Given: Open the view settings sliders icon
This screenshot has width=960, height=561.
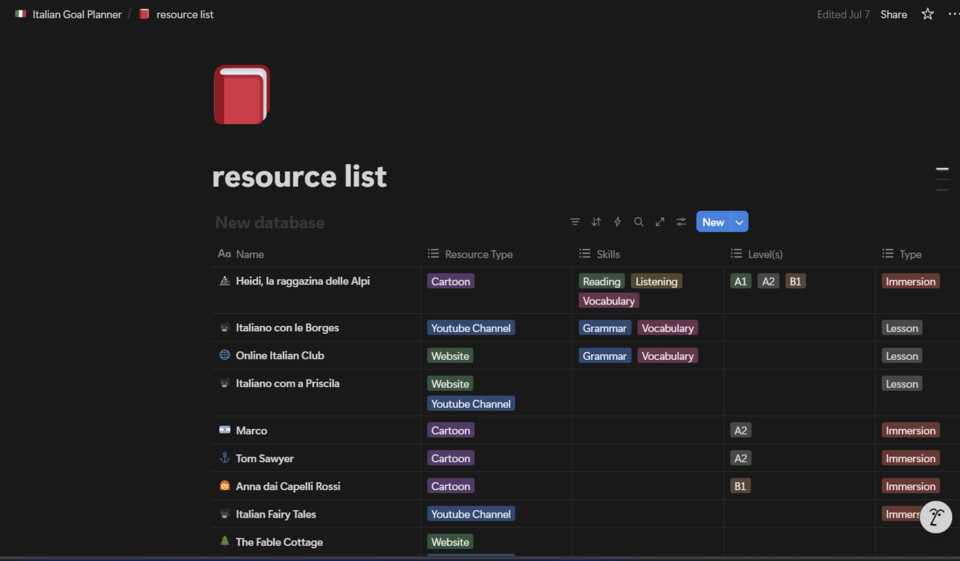Looking at the screenshot, I should click(681, 222).
